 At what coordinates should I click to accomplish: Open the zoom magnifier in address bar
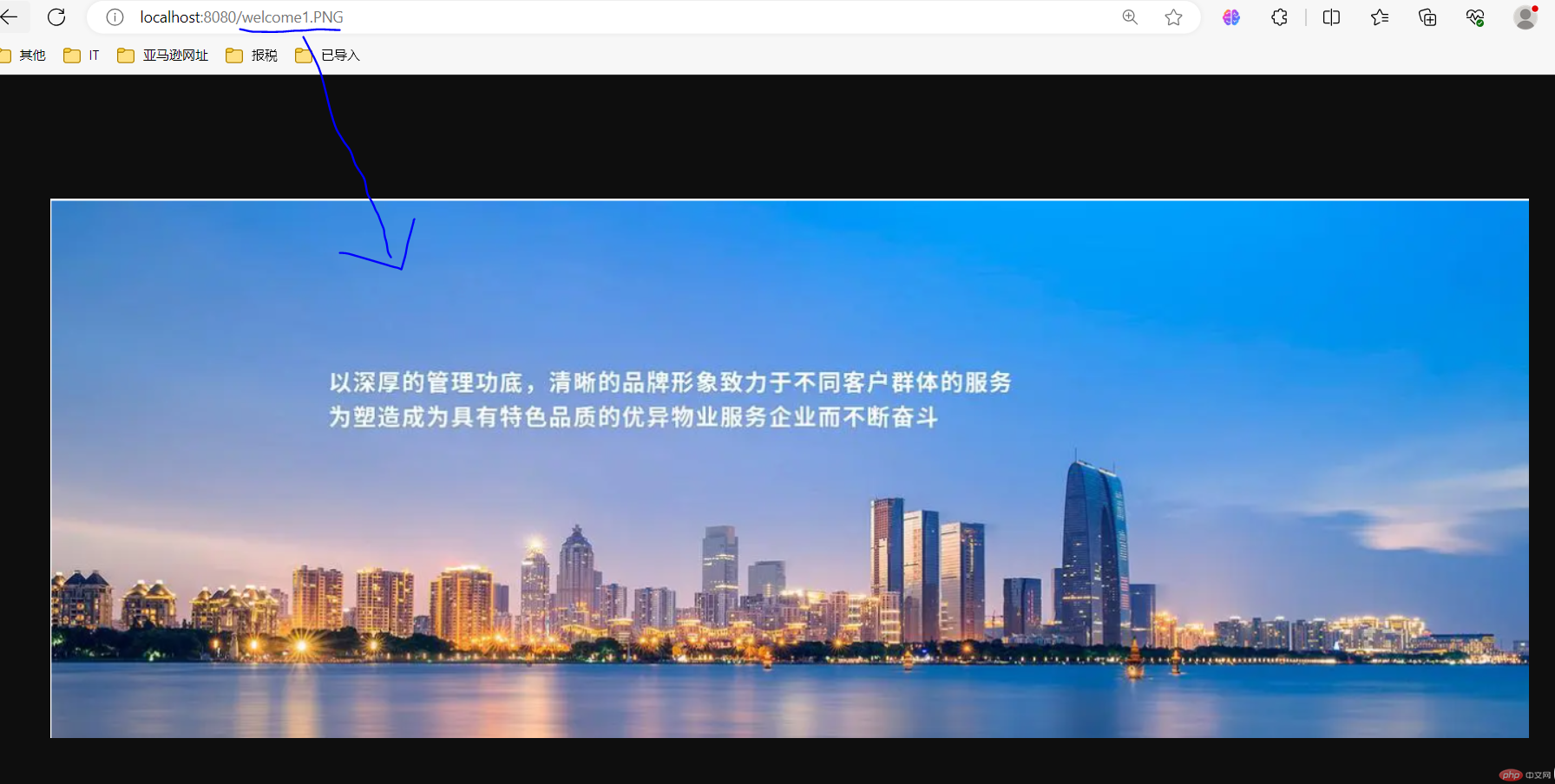1130,17
